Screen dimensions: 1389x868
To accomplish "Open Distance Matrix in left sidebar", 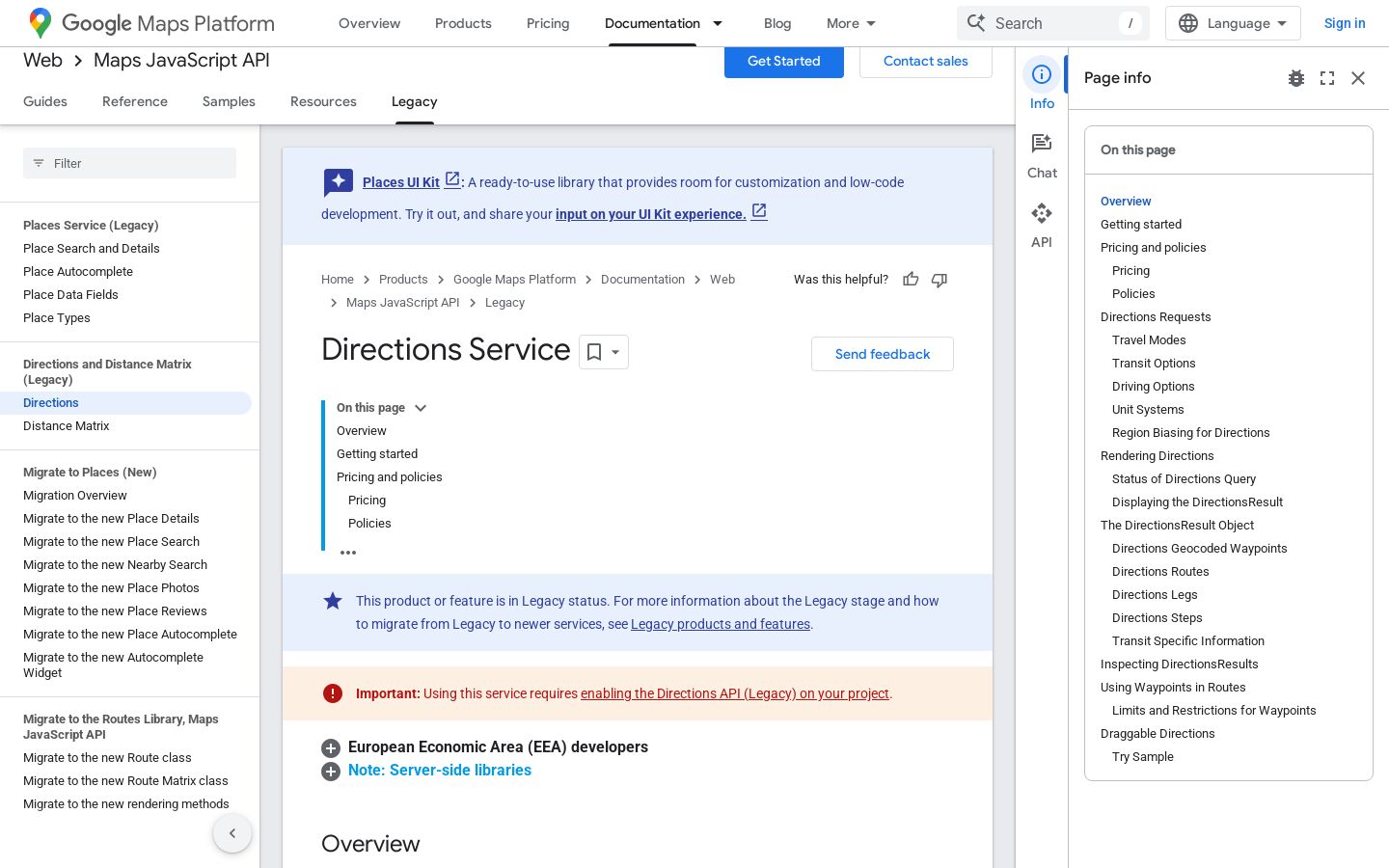I will click(67, 426).
